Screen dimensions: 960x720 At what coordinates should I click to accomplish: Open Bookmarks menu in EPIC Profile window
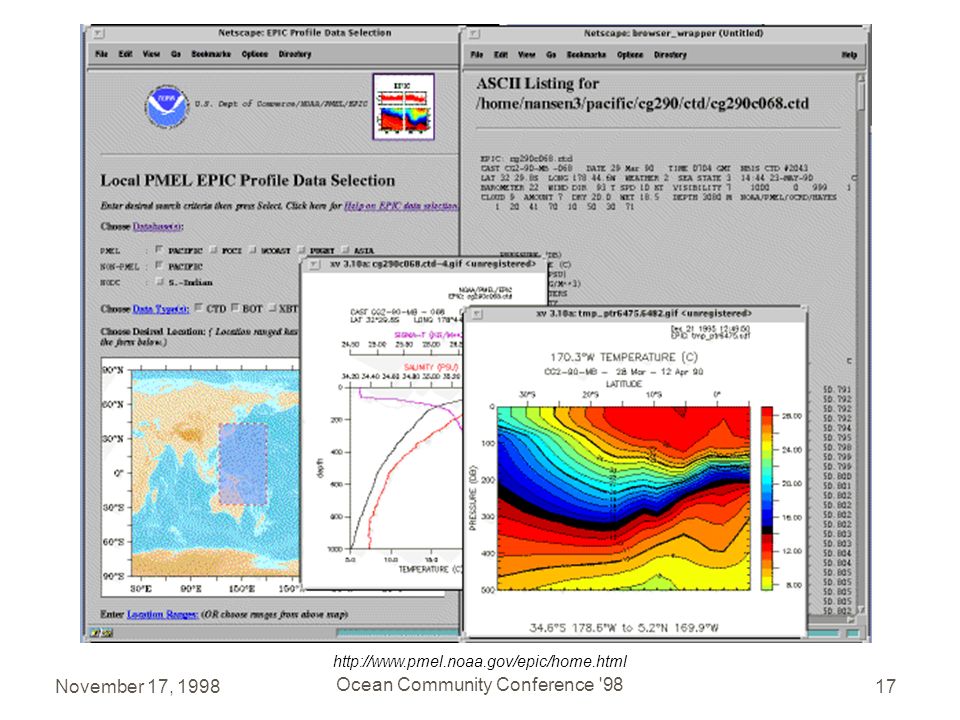(x=211, y=54)
